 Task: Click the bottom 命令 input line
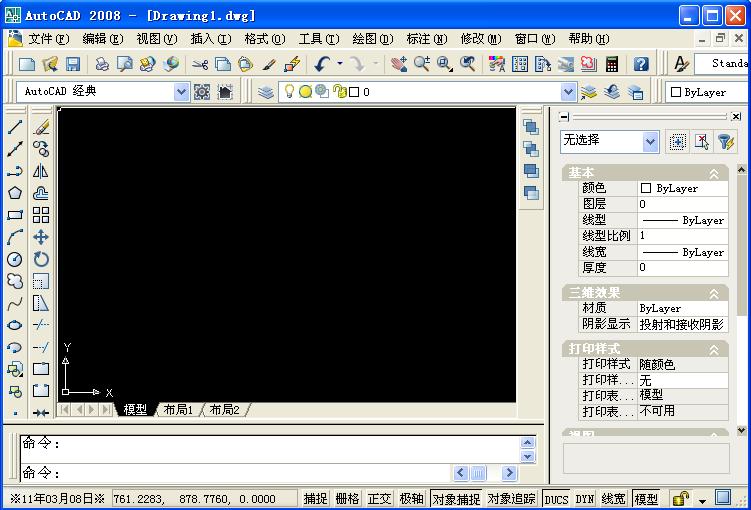coord(235,473)
